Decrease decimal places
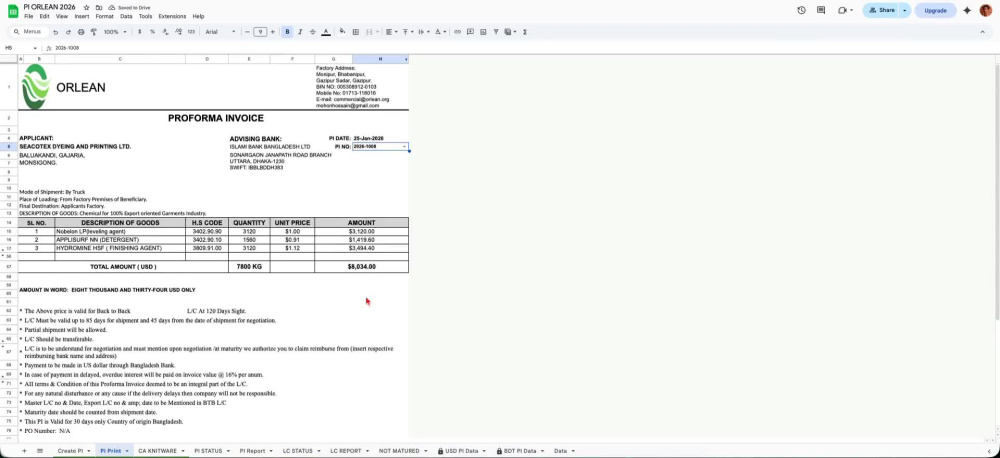 165,32
